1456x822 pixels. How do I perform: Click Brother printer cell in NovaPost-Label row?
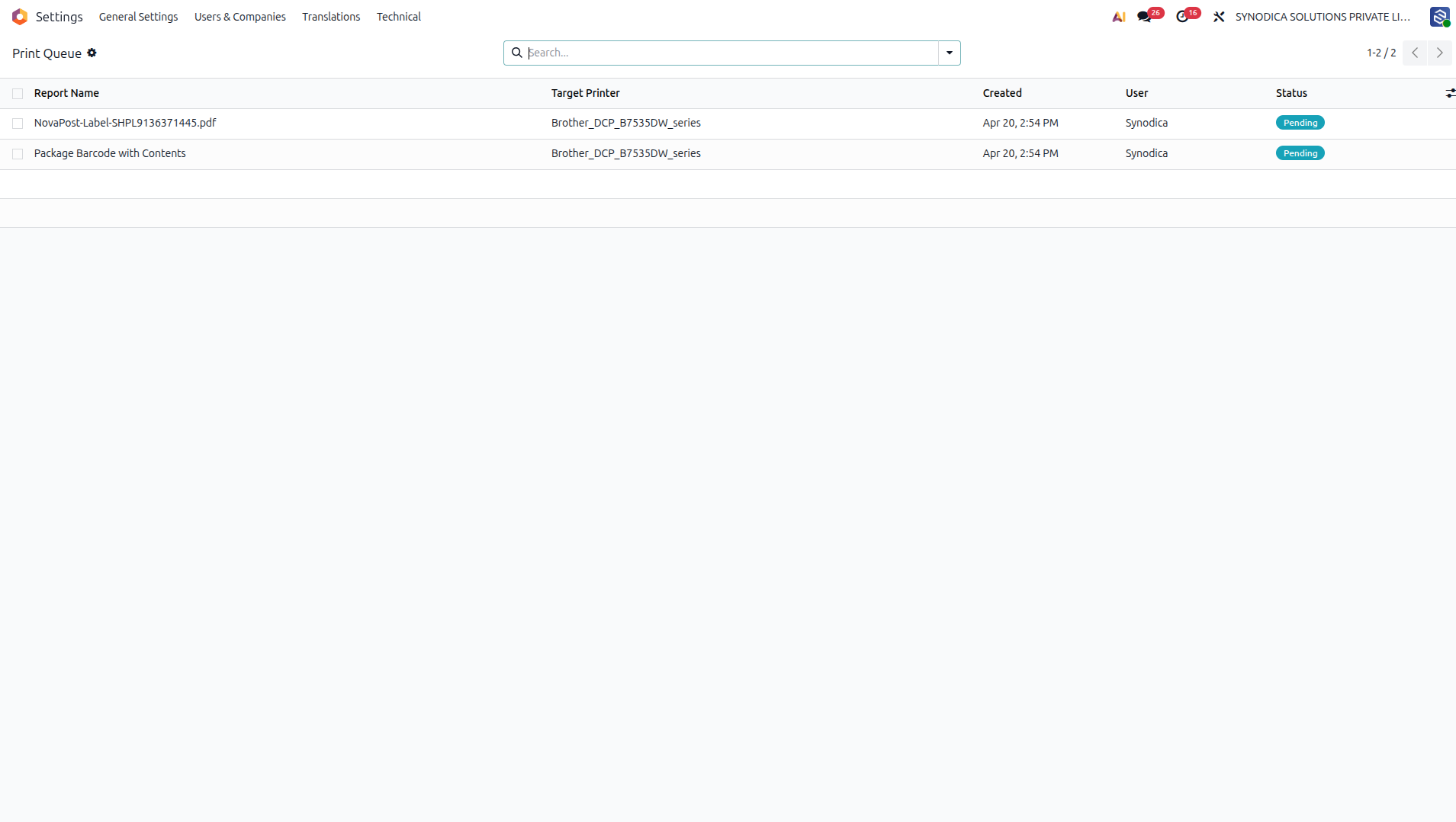click(x=625, y=123)
